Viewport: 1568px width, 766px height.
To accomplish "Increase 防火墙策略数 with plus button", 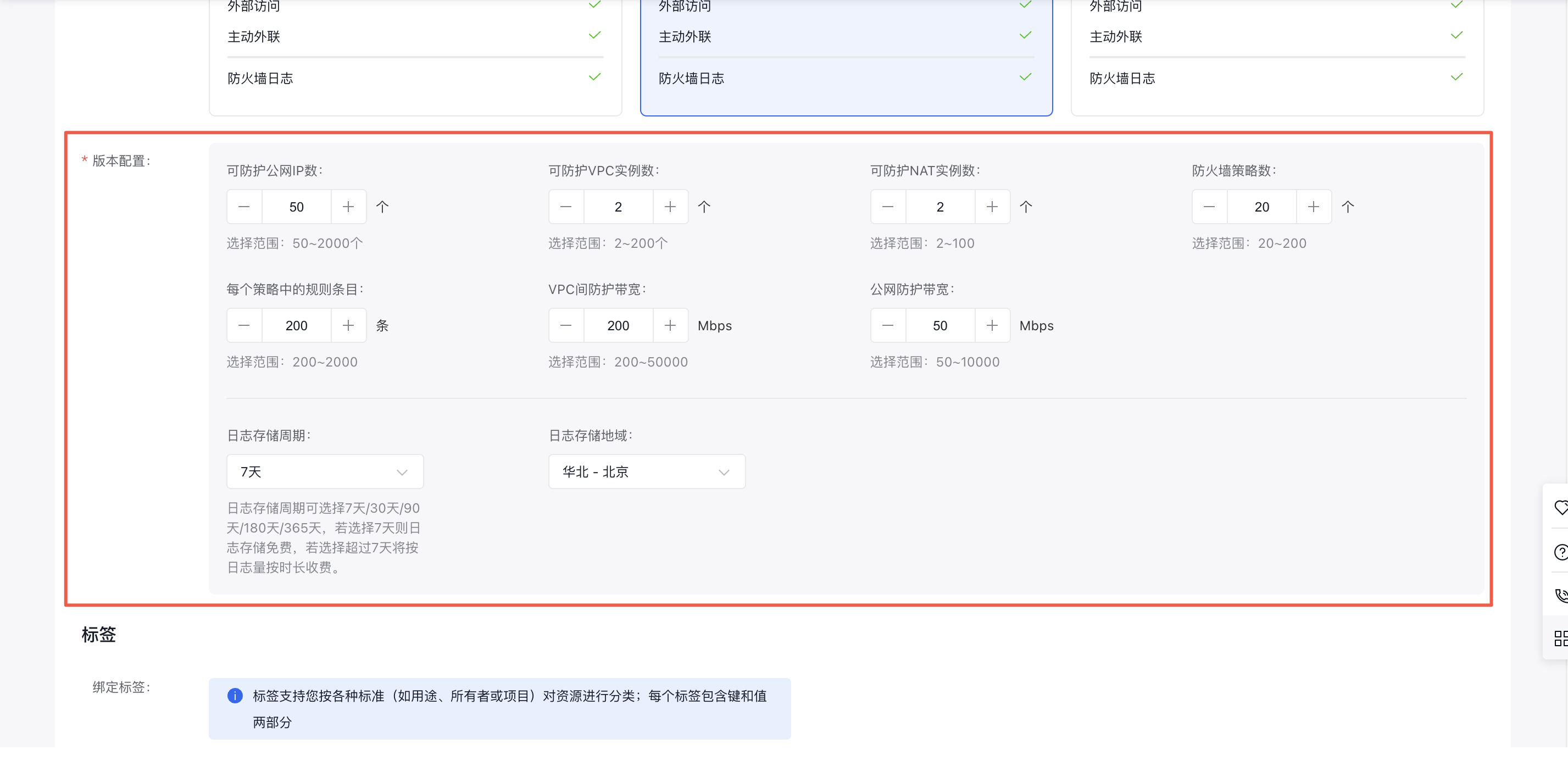I will (1314, 207).
